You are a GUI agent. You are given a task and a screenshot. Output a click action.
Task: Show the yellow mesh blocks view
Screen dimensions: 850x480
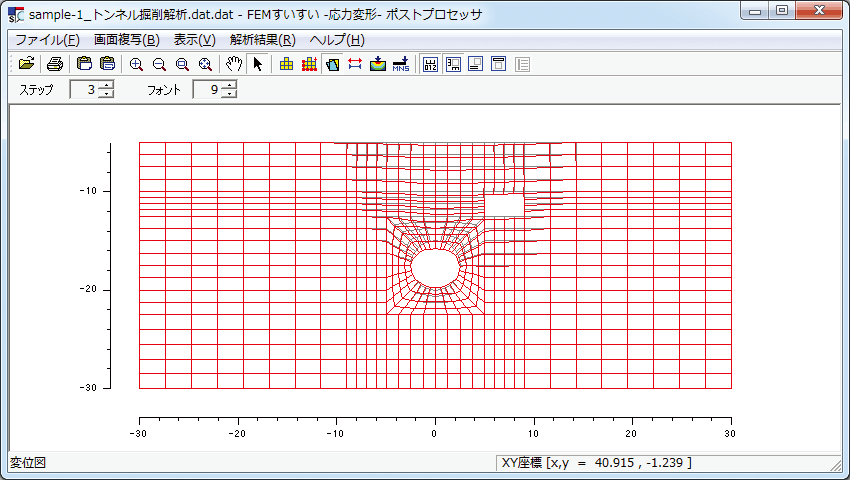point(286,65)
